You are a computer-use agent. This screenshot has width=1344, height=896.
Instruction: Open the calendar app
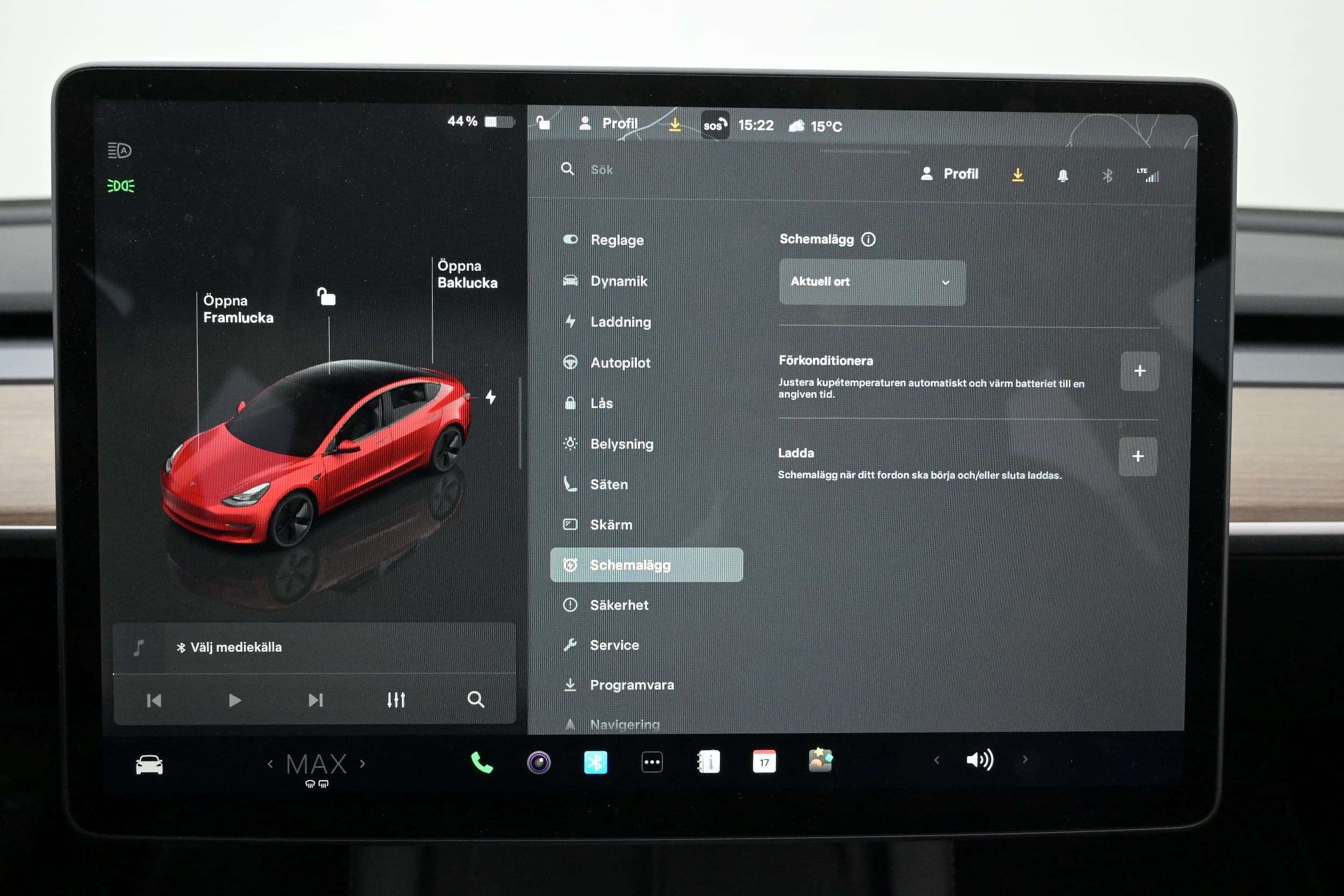[x=764, y=762]
